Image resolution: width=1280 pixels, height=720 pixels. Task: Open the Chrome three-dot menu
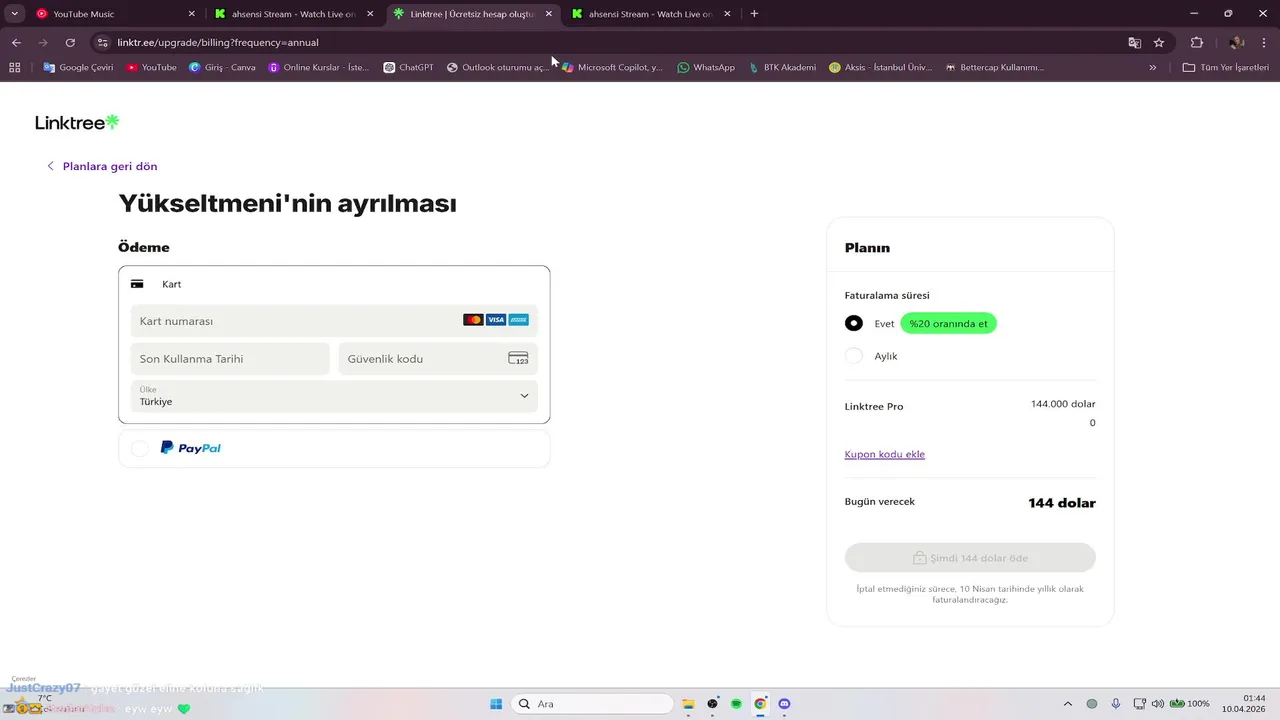click(1263, 43)
